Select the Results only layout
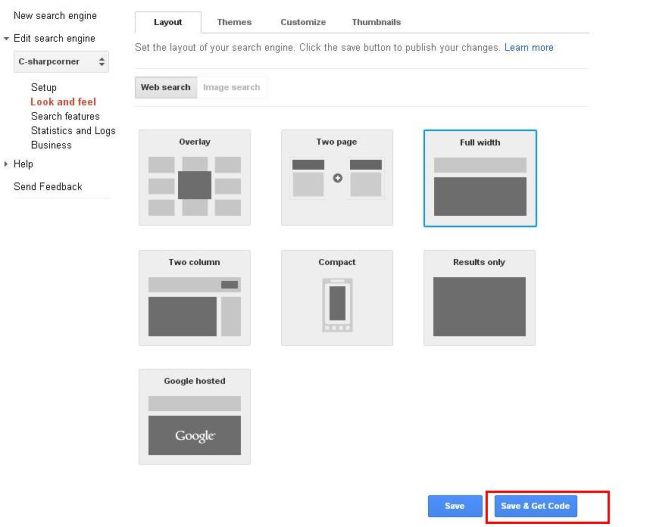650x527 pixels. pos(479,298)
